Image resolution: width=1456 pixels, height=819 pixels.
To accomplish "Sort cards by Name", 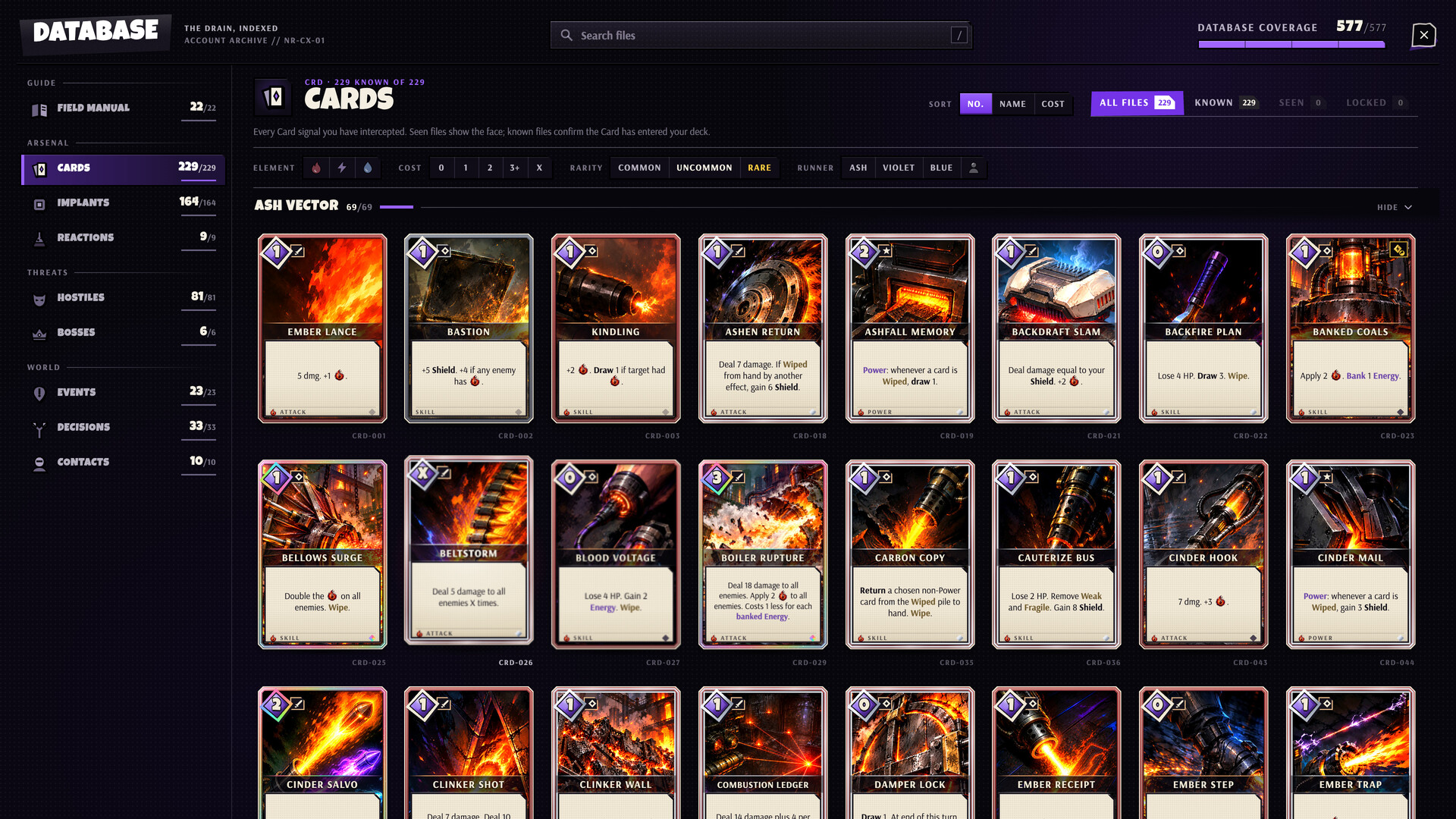I will [x=1012, y=104].
